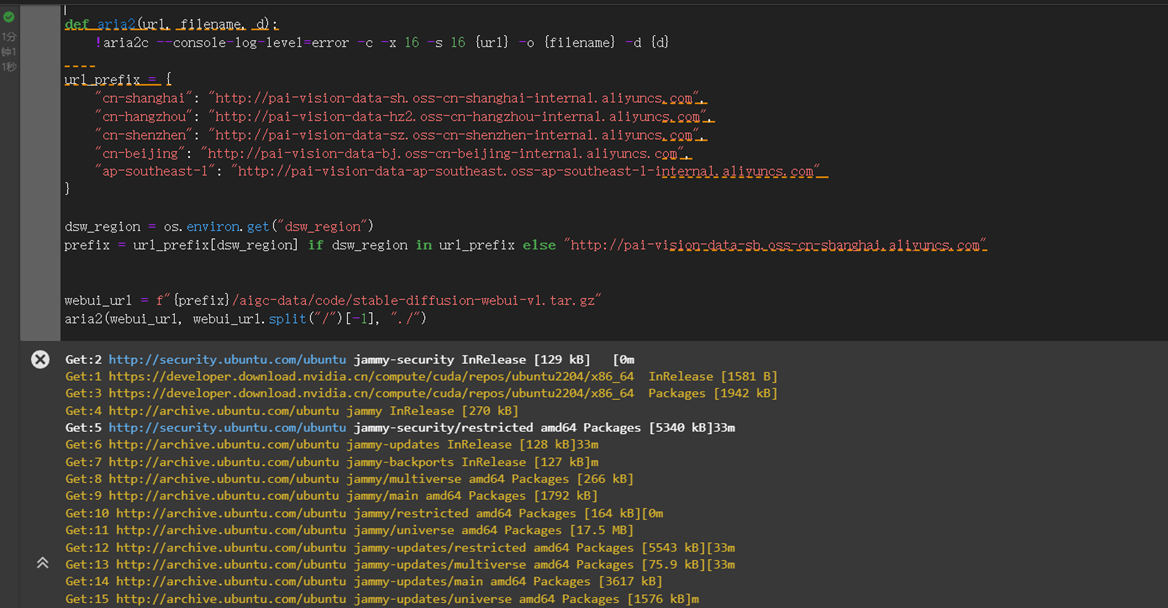Viewport: 1168px width, 608px height.
Task: Click the Get:1 nvidia InRelease output line
Action: click(421, 377)
